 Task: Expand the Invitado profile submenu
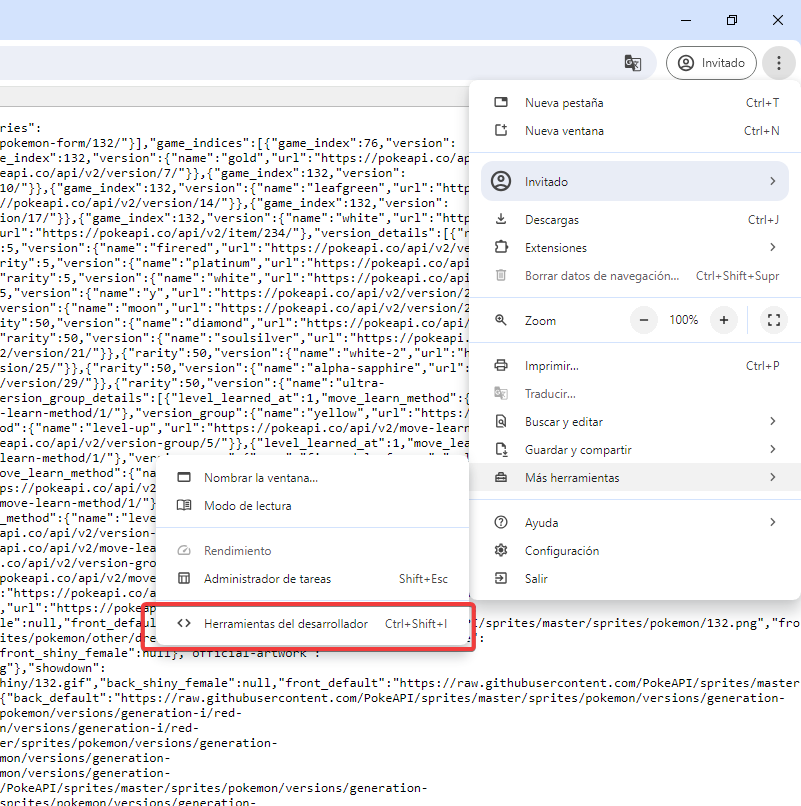(x=635, y=182)
